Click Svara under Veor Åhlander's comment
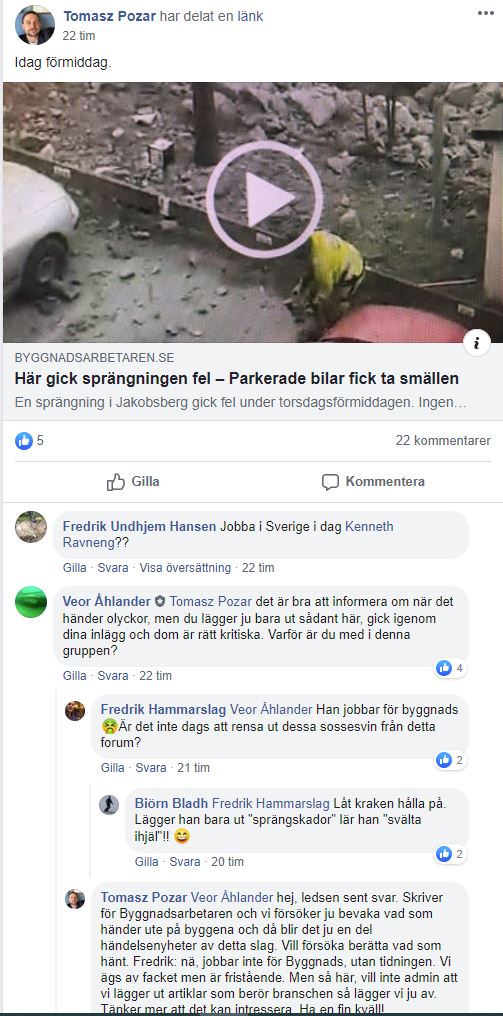The height and width of the screenshot is (1016, 503). [113, 676]
